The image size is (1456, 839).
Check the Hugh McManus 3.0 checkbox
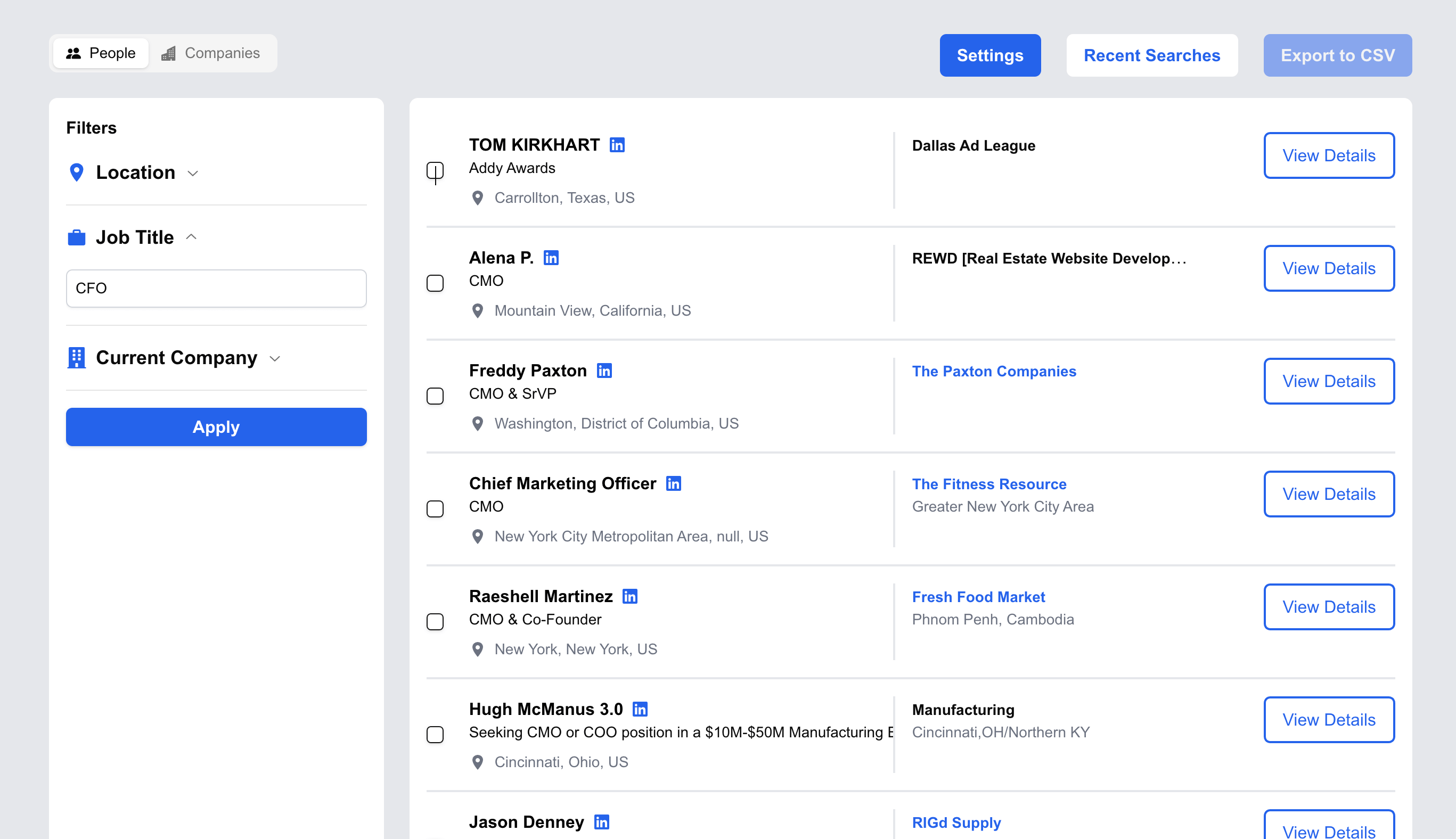click(435, 735)
